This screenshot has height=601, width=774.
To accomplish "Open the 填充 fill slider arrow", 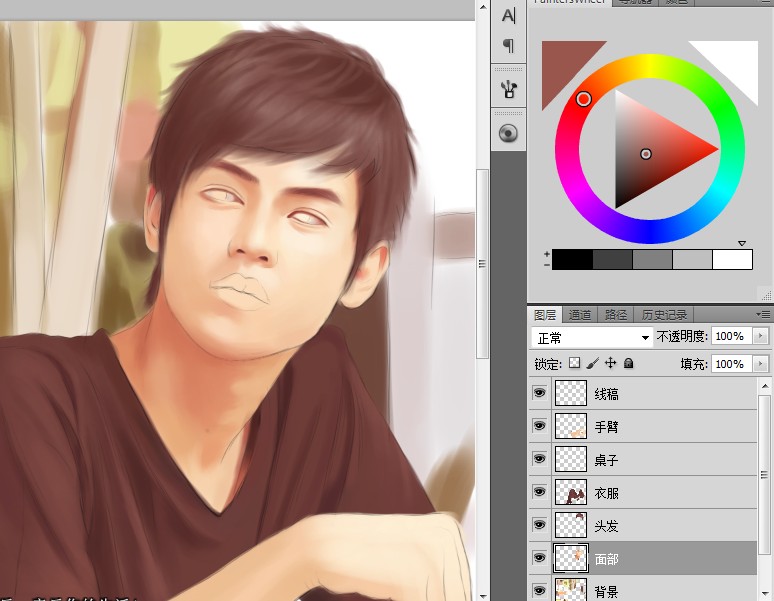I will click(760, 364).
